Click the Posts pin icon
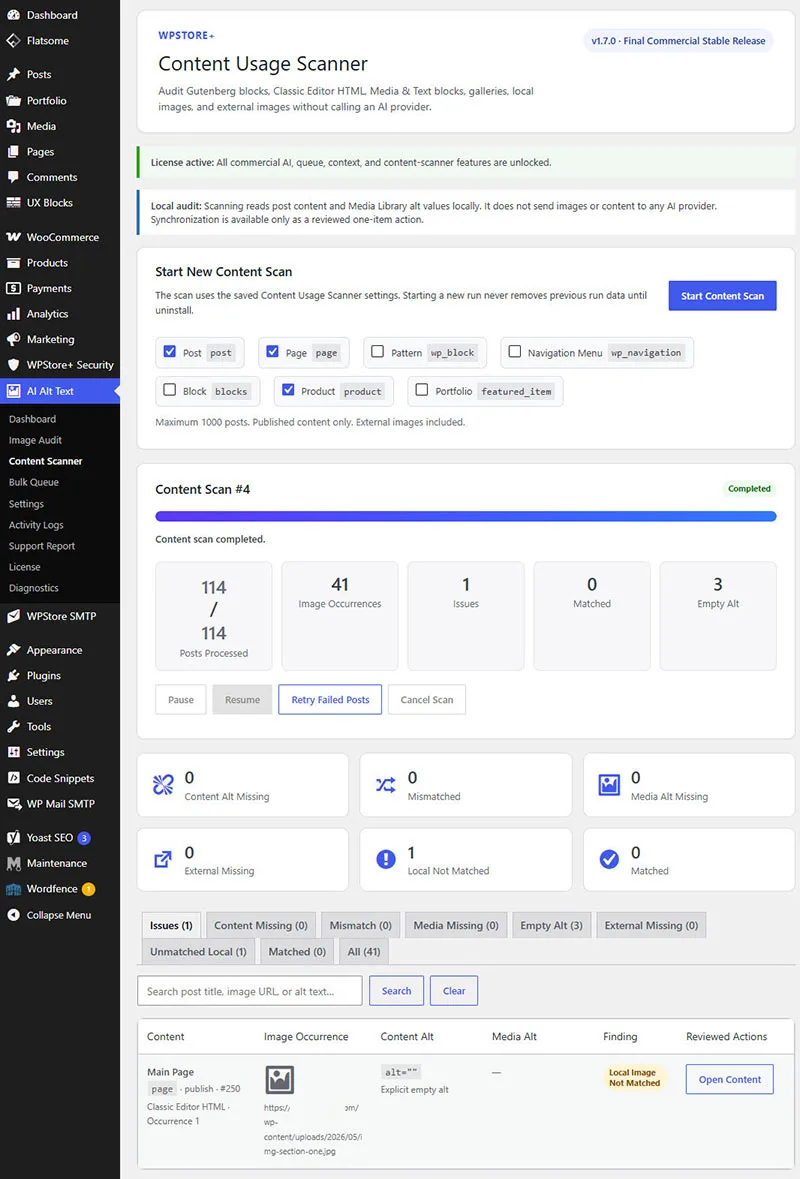The image size is (800, 1179). (14, 74)
